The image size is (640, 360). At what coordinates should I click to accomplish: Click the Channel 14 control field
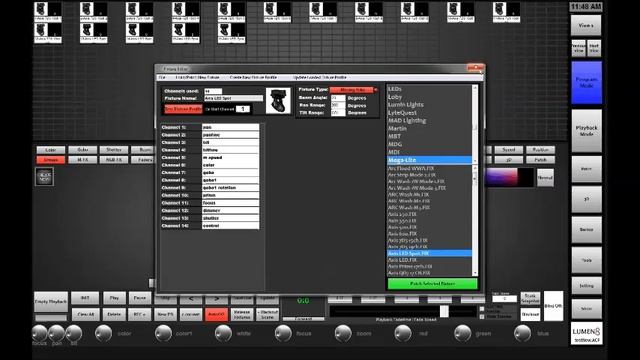coord(231,225)
